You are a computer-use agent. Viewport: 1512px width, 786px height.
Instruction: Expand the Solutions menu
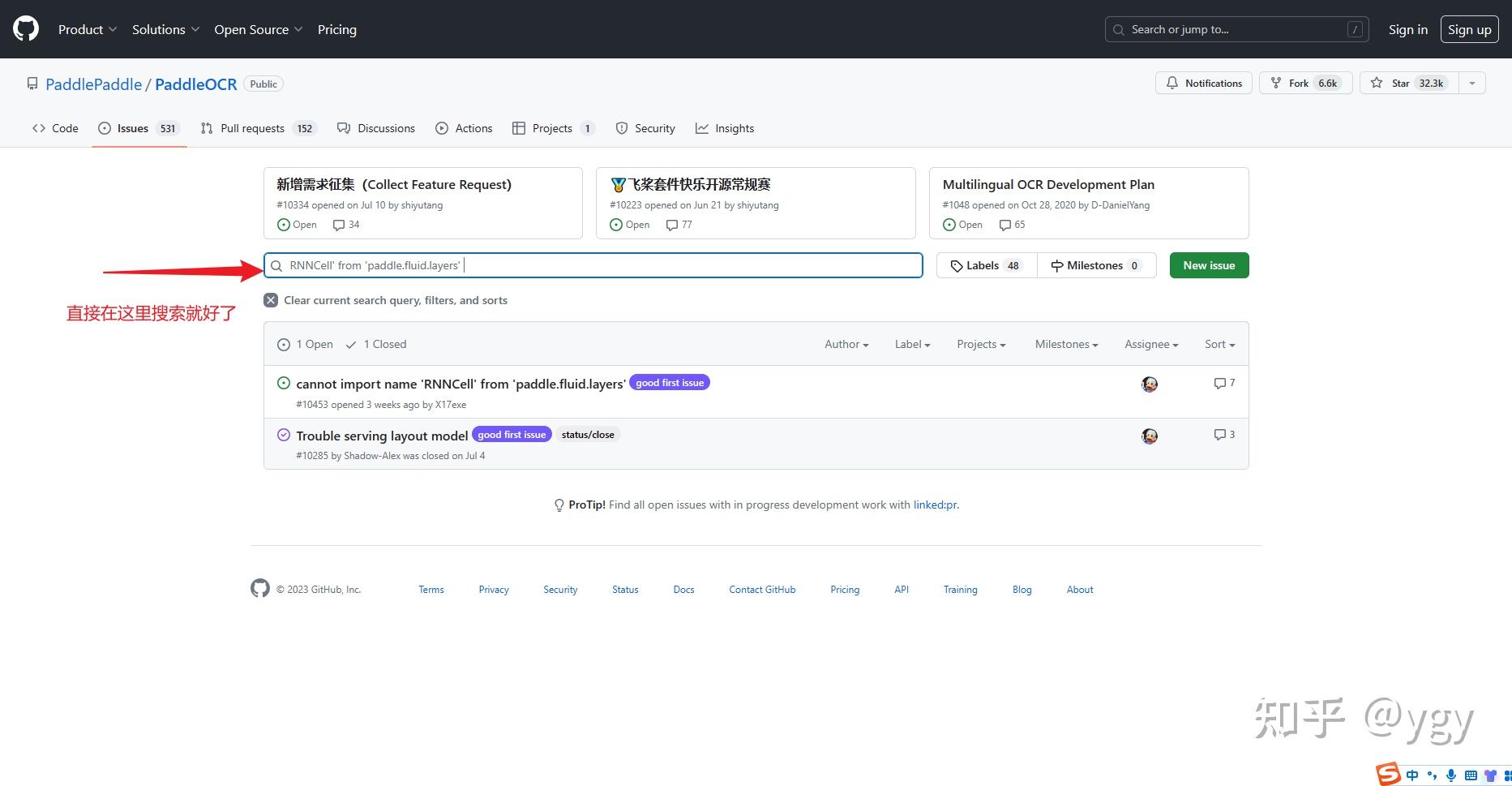click(x=165, y=29)
